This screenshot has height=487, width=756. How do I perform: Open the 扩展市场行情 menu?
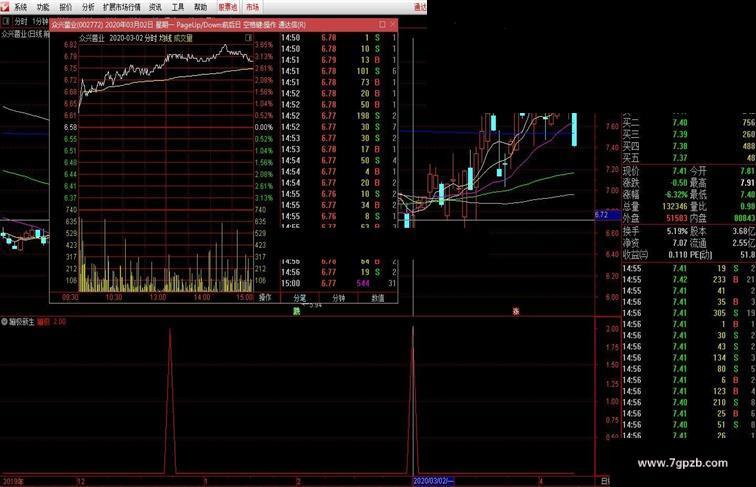click(122, 7)
